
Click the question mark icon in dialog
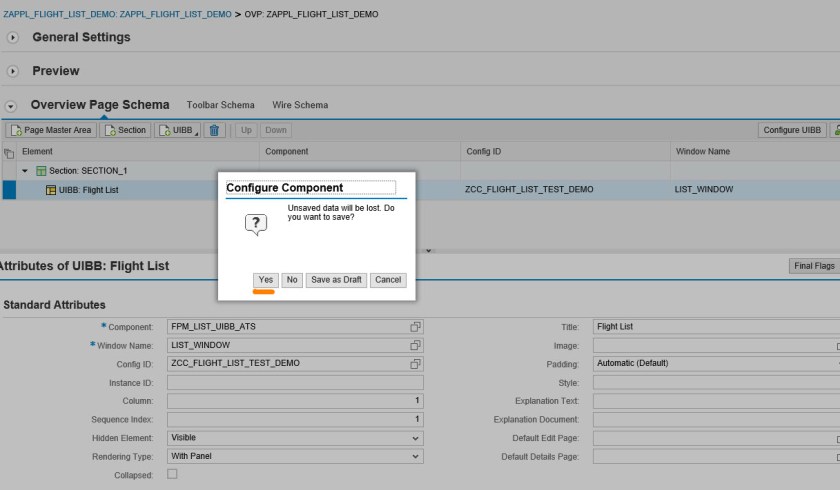tap(256, 223)
